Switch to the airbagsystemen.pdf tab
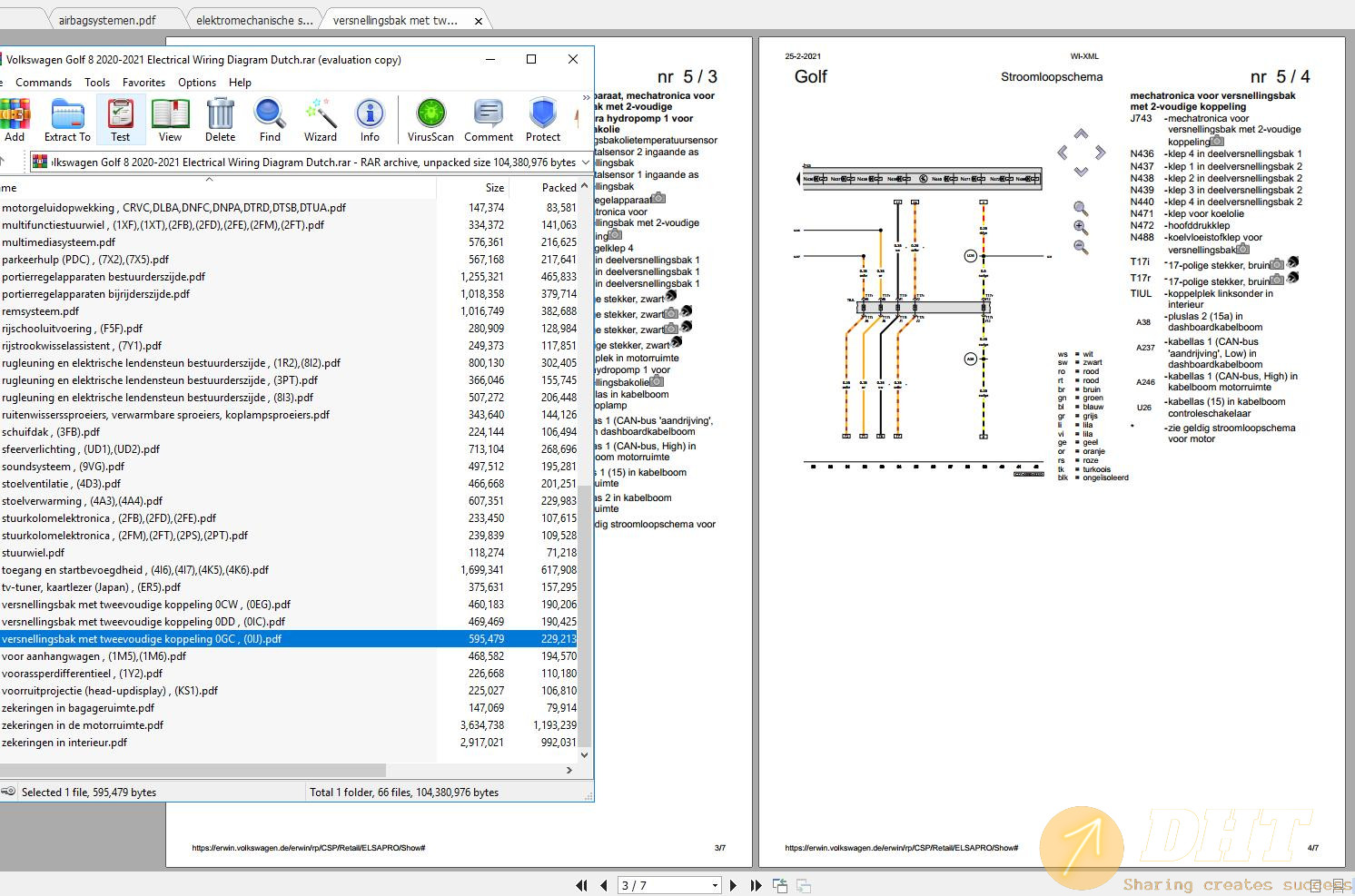Image resolution: width=1355 pixels, height=896 pixels. [107, 20]
